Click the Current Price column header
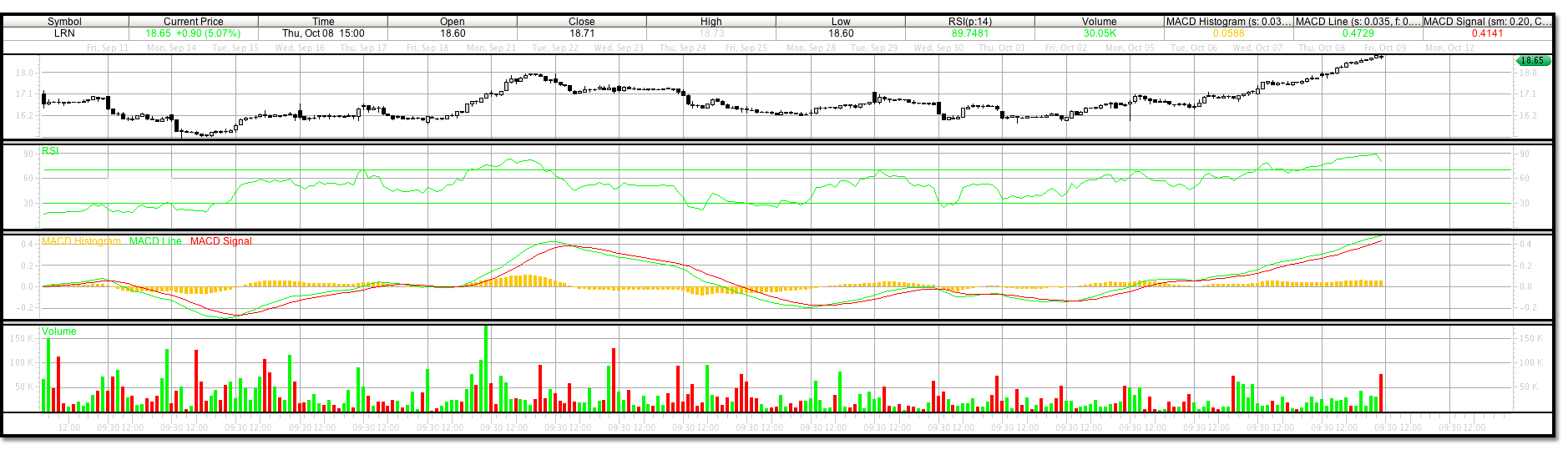Viewport: 1568px width, 450px height. click(x=193, y=22)
